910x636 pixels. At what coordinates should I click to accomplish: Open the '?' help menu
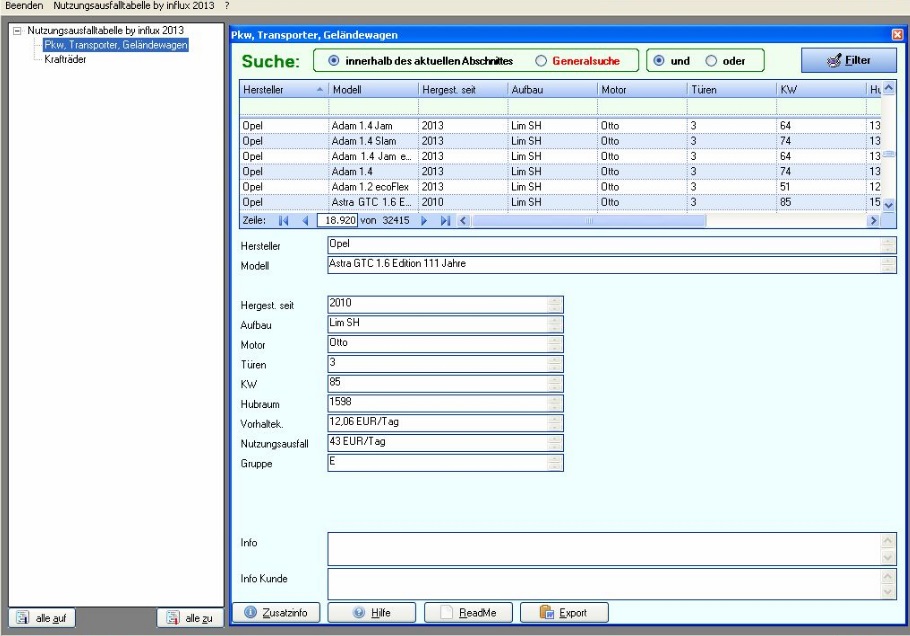[227, 6]
